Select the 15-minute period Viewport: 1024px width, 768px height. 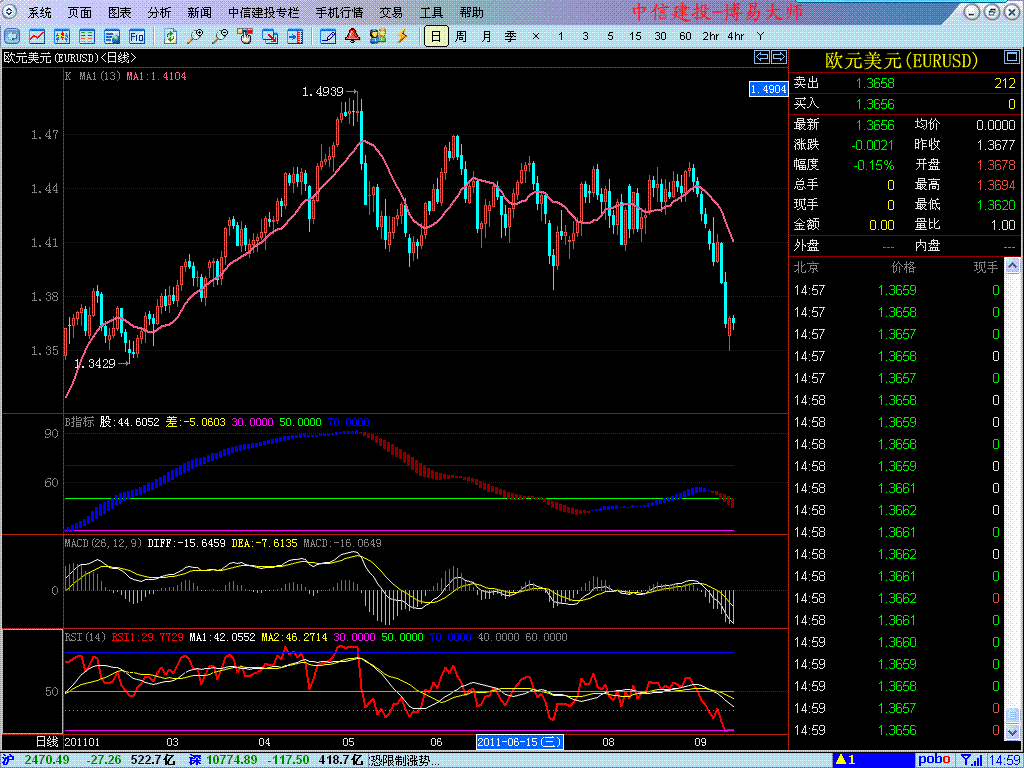point(635,37)
